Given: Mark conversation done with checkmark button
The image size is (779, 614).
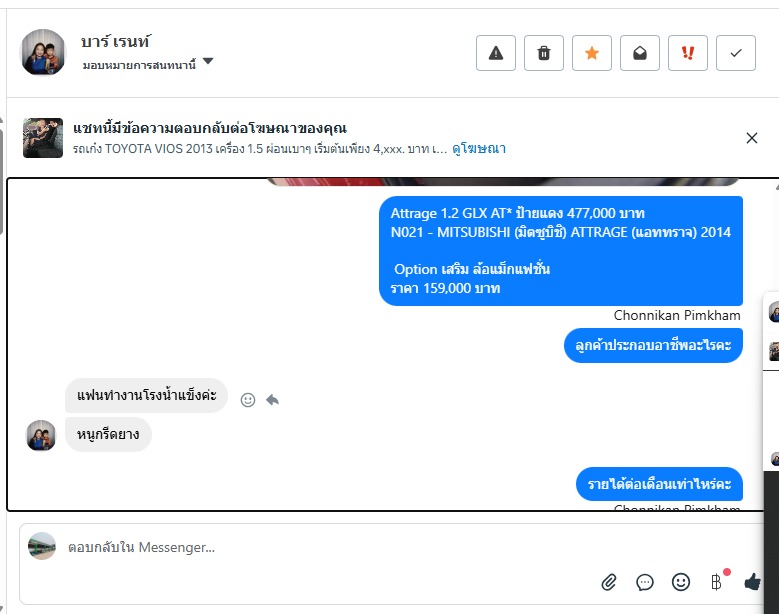Looking at the screenshot, I should [x=736, y=53].
